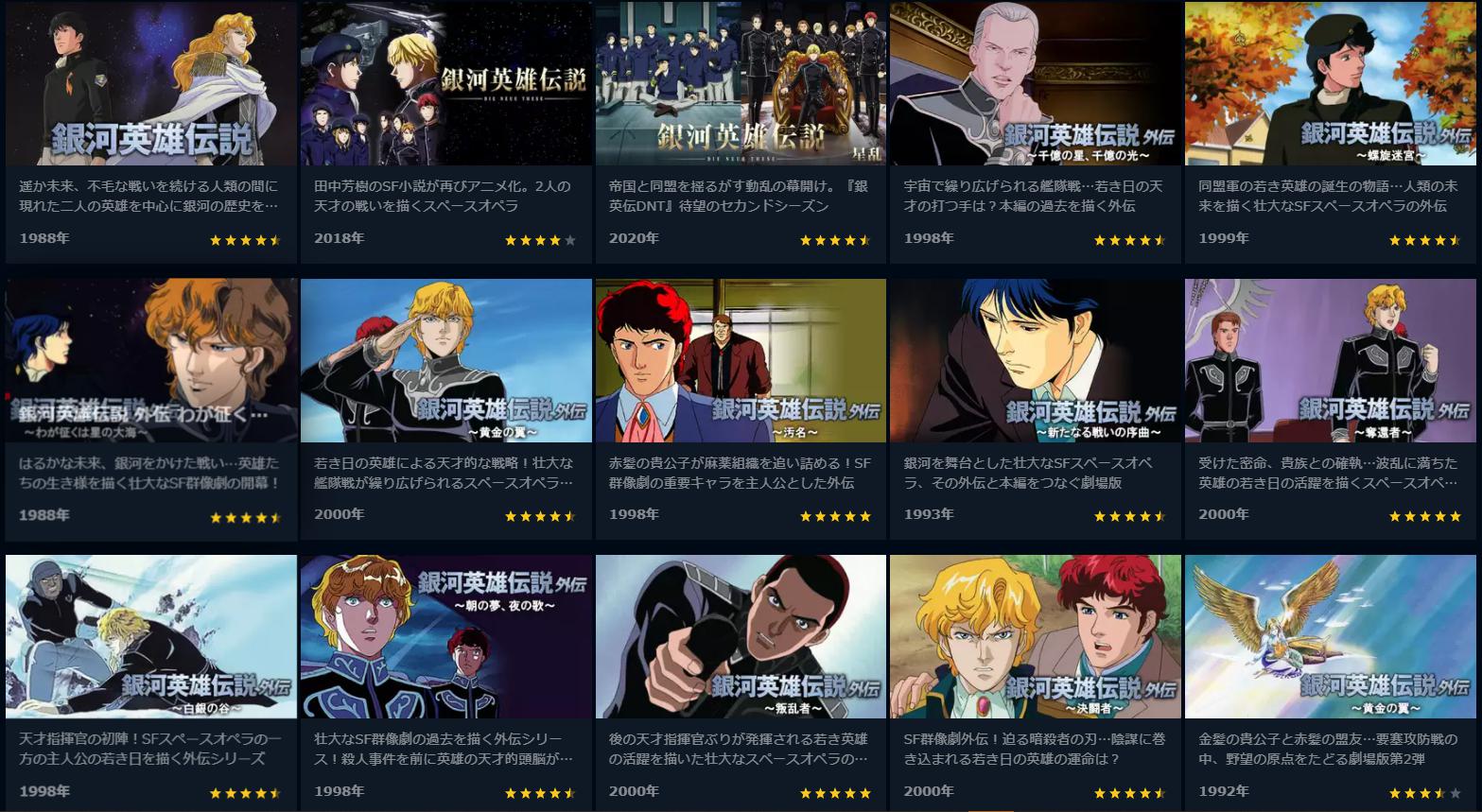The height and width of the screenshot is (812, 1482).
Task: Click description text starting 田中芳樹のSF小説
Action: click(443, 196)
